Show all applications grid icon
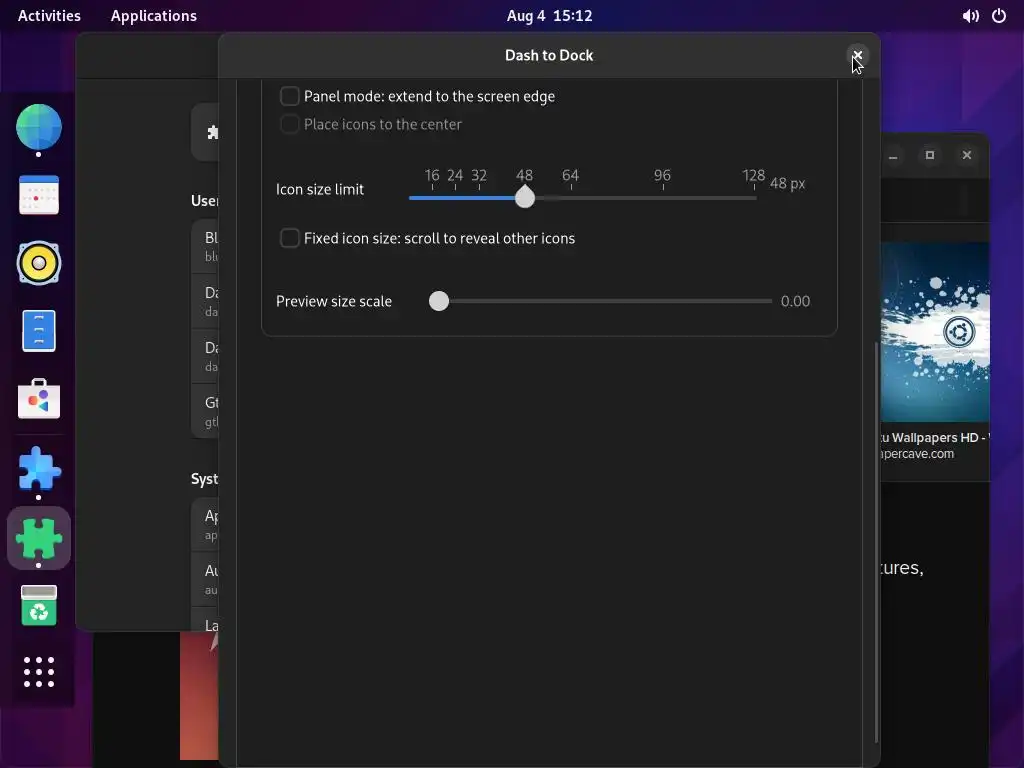The height and width of the screenshot is (768, 1024). click(39, 672)
